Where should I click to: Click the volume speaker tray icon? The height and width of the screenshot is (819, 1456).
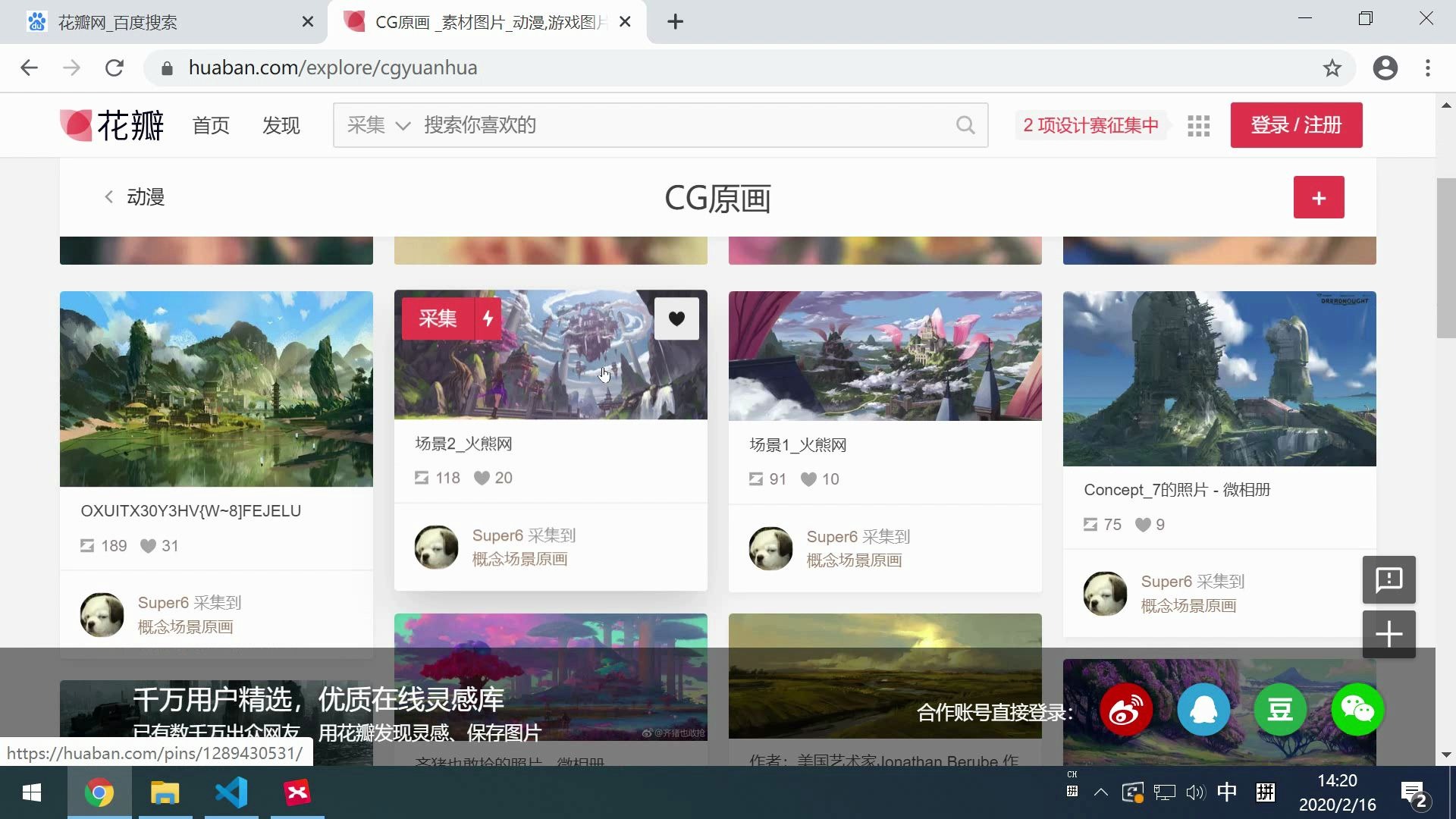click(1195, 793)
